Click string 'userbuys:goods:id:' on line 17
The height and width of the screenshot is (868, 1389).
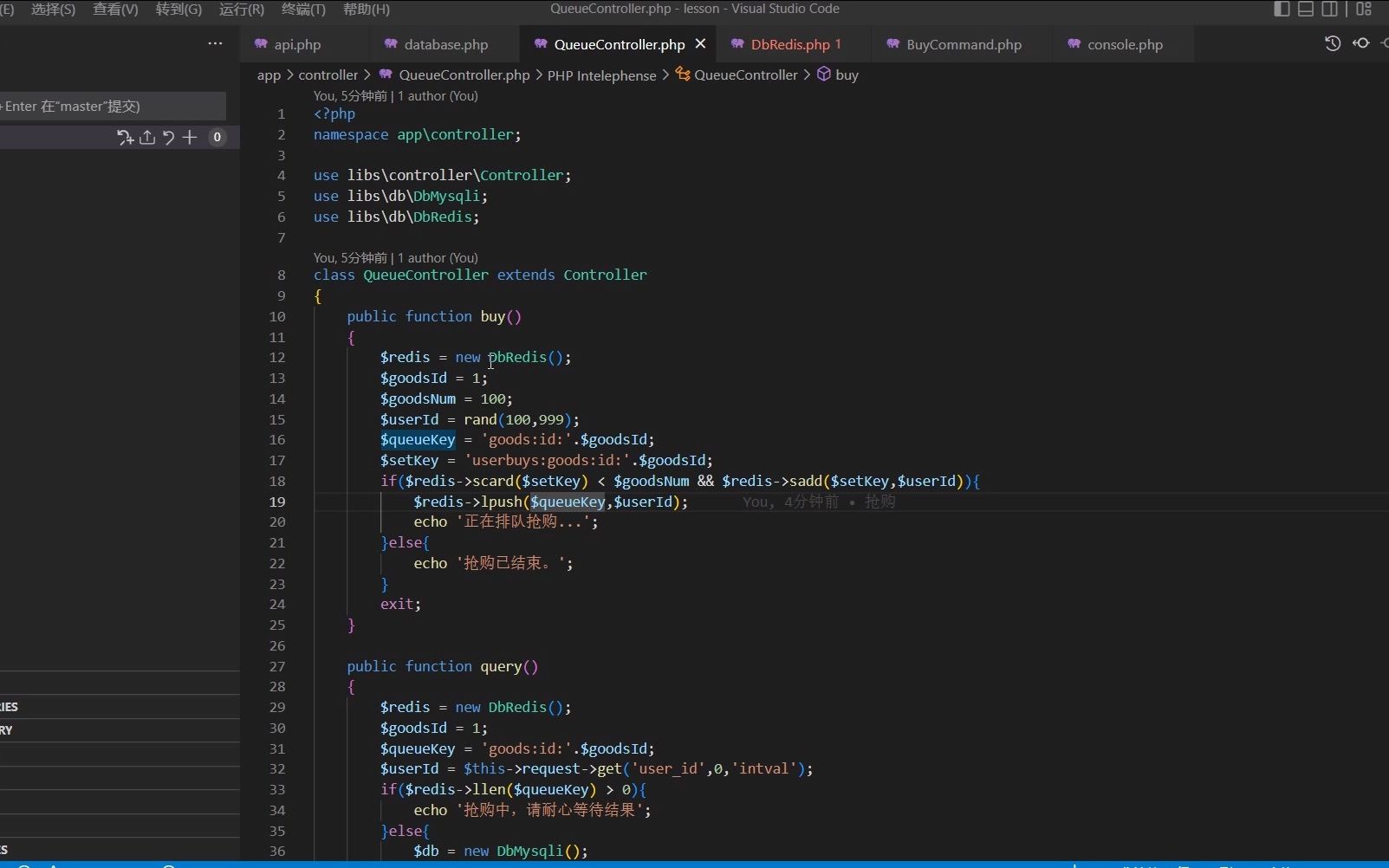pos(547,460)
